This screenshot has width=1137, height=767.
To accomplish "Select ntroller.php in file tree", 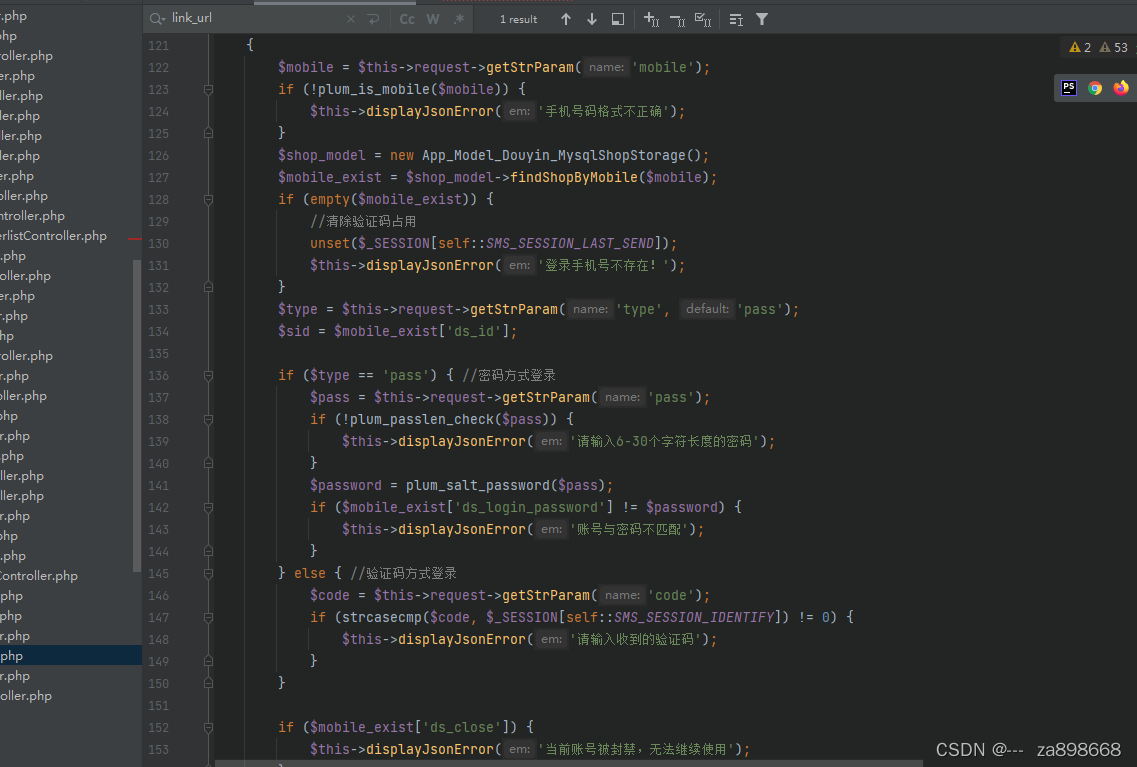I will pos(32,215).
